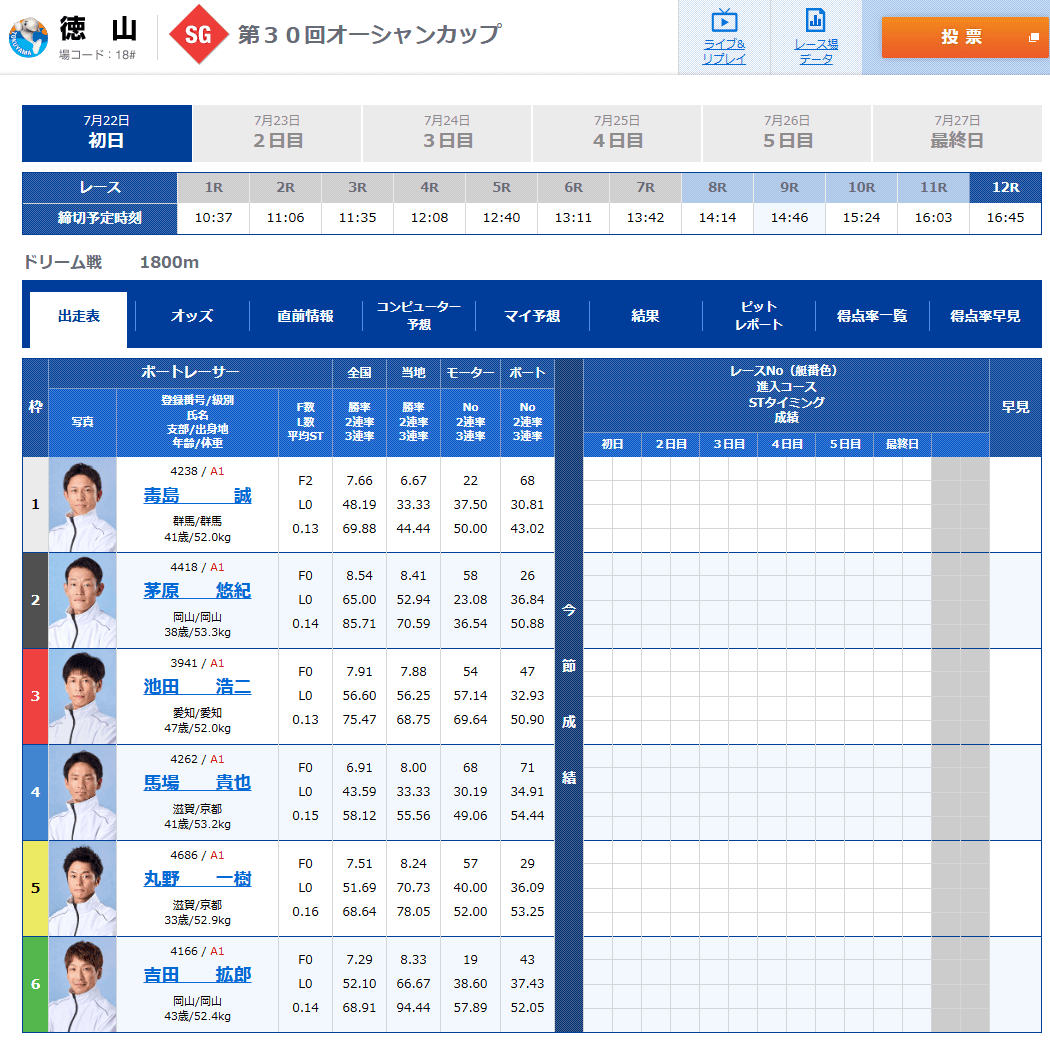1050x1047 pixels.
Task: Click the red SG grade badge
Action: click(199, 36)
